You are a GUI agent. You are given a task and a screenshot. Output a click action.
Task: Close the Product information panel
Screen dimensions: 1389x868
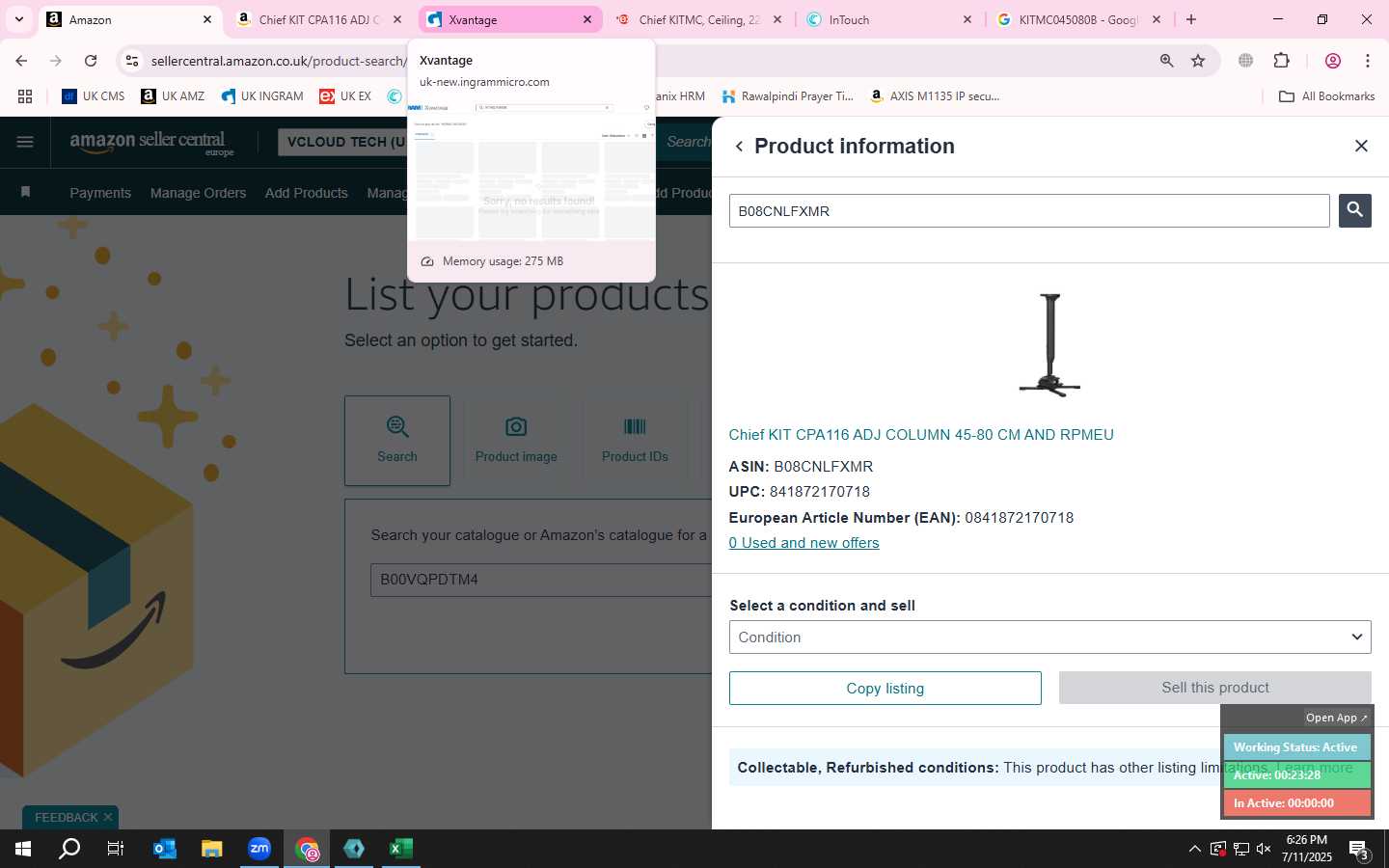pyautogui.click(x=1361, y=146)
